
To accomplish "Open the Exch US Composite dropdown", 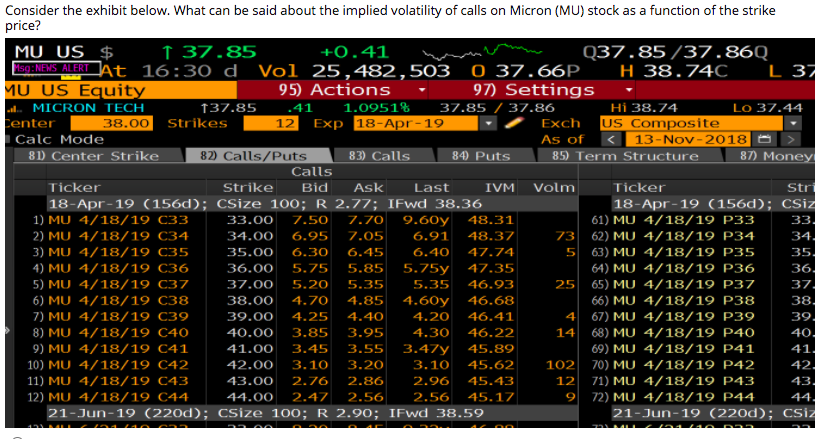I will 792,123.
